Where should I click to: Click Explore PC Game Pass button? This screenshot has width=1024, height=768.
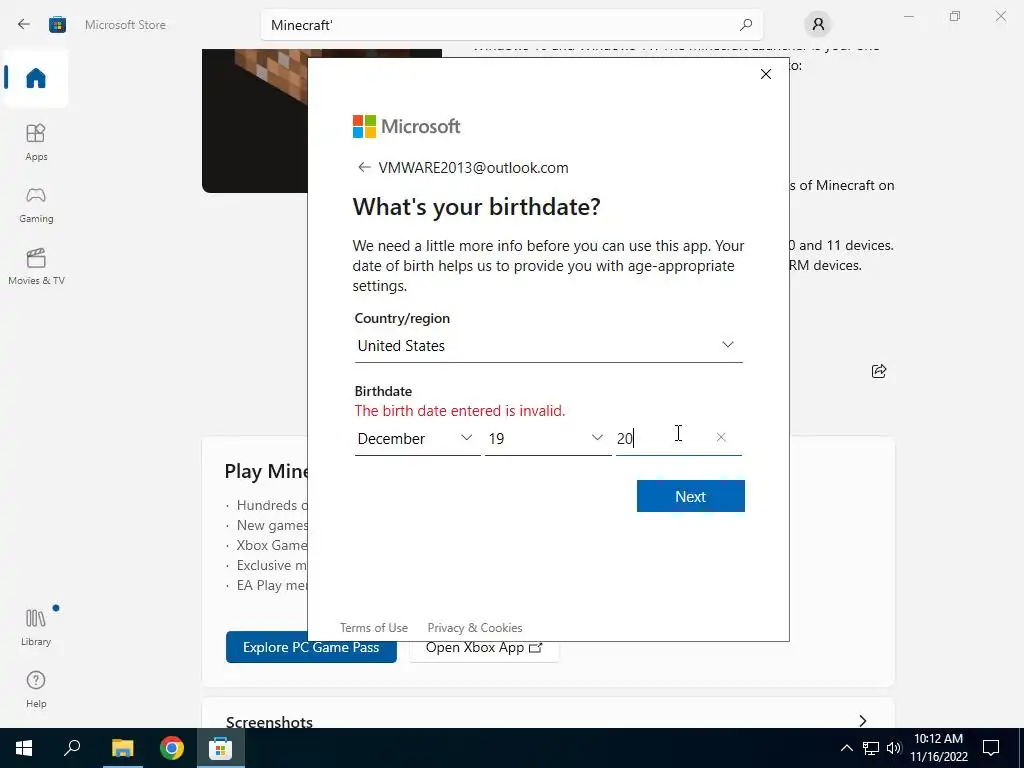pyautogui.click(x=311, y=647)
